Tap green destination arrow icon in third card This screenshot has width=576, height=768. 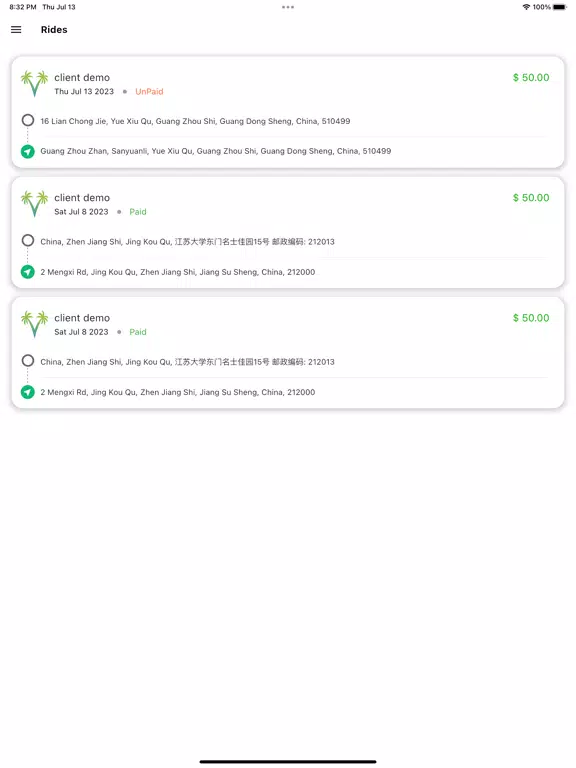[28, 392]
